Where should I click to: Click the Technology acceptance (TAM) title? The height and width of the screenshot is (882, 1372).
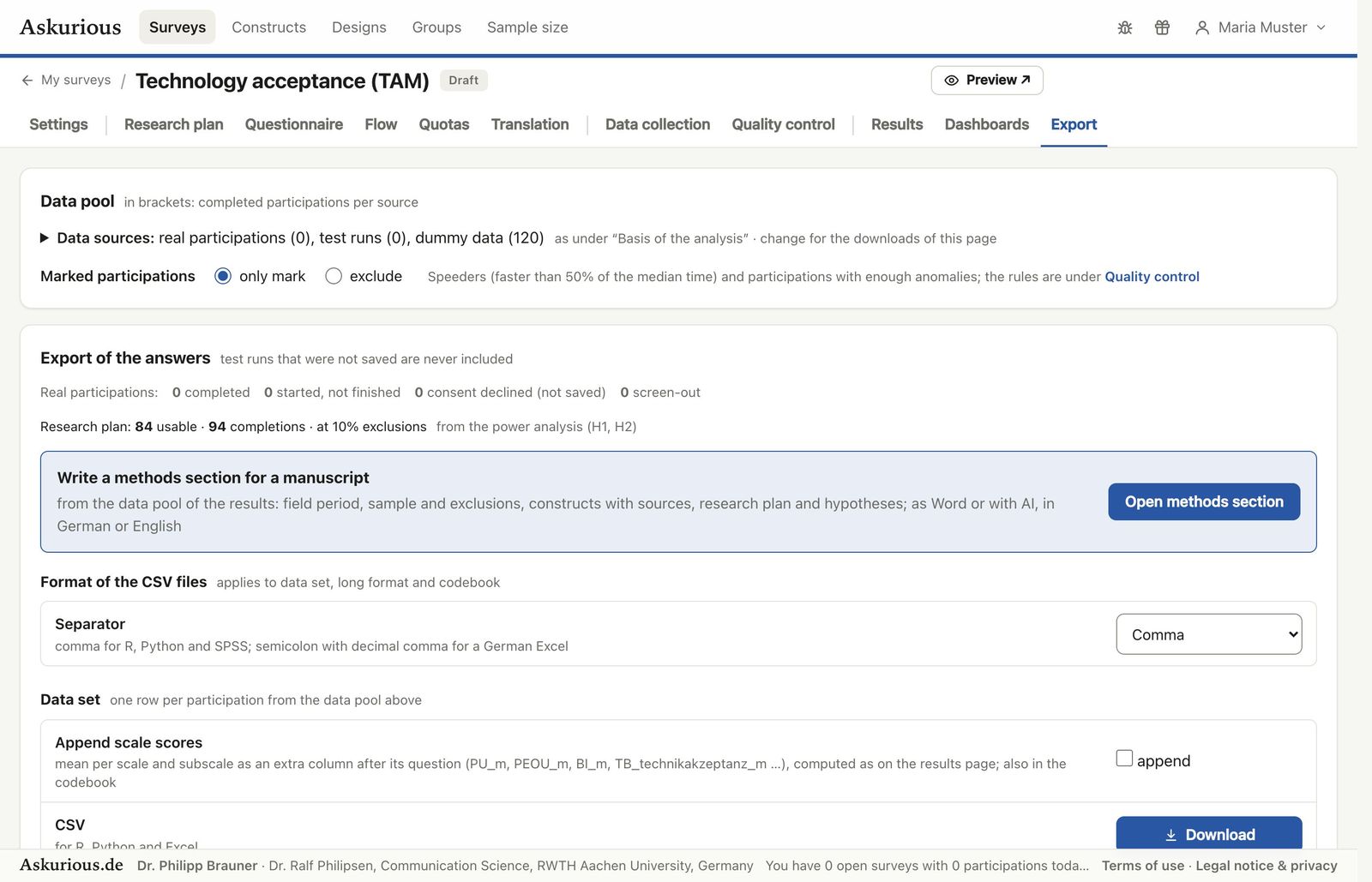click(x=282, y=81)
